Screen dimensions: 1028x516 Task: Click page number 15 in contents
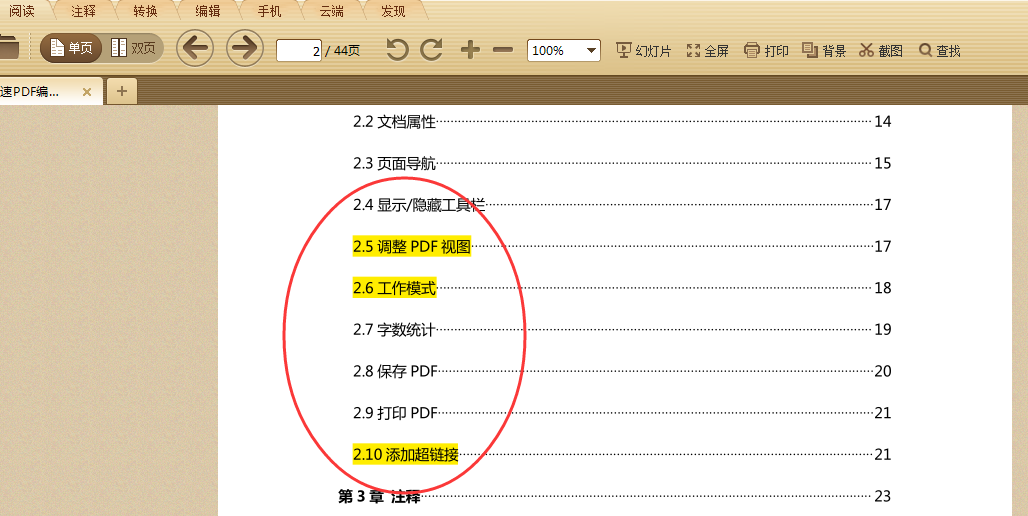click(x=882, y=163)
